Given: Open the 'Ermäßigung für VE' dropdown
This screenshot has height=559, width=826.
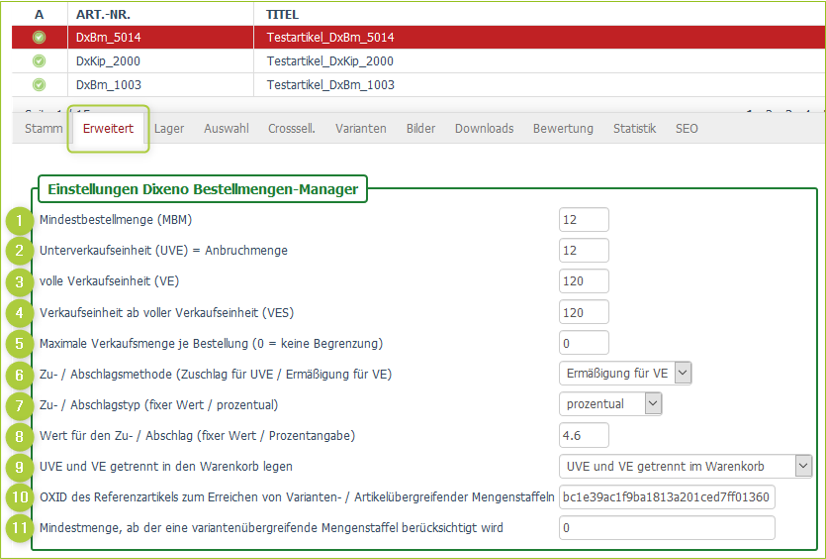Looking at the screenshot, I should (x=625, y=373).
